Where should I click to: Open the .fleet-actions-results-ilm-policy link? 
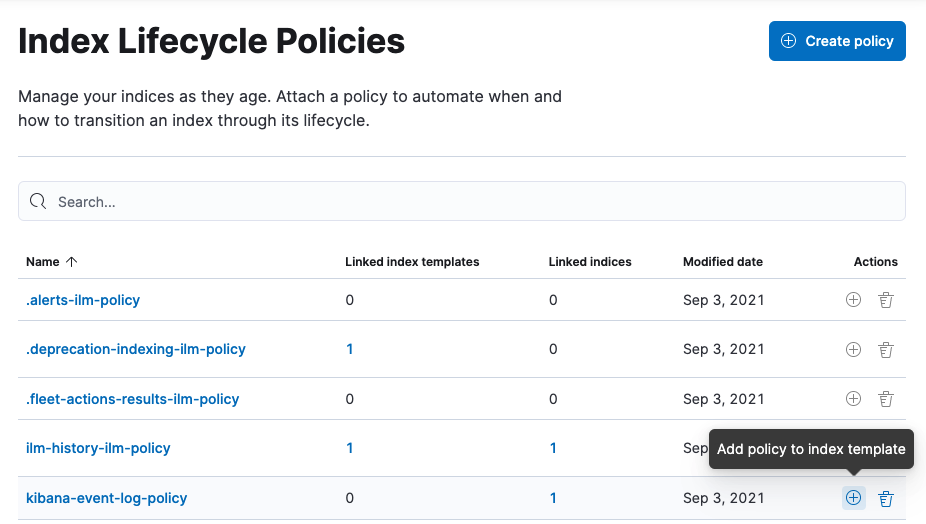pos(133,399)
